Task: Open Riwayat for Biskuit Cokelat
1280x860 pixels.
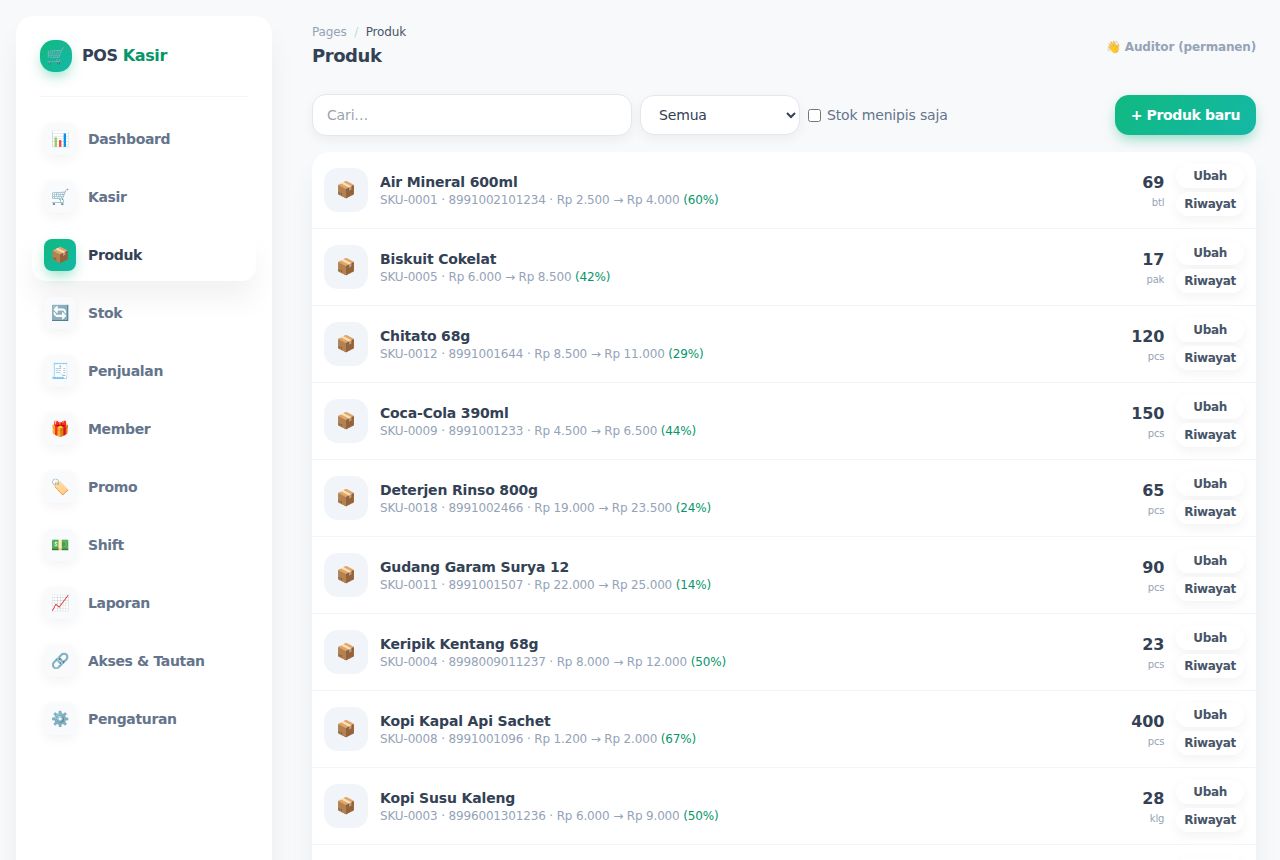Action: (1210, 281)
